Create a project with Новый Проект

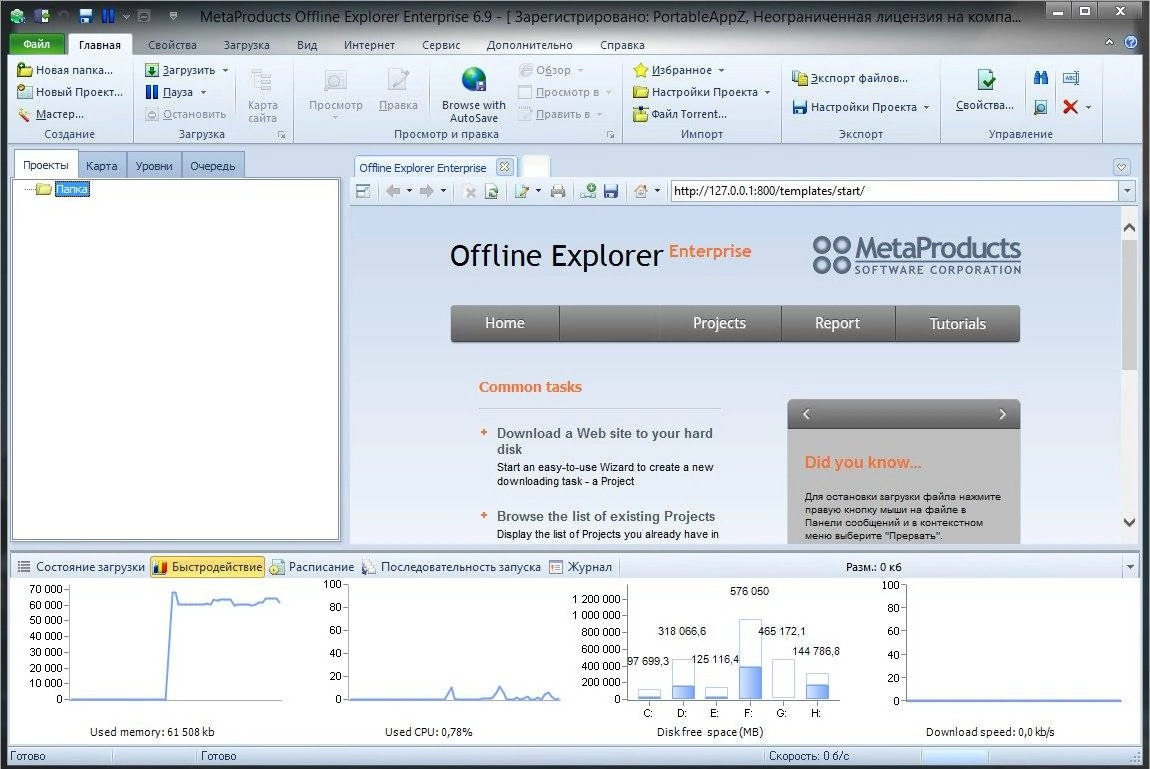pos(70,92)
